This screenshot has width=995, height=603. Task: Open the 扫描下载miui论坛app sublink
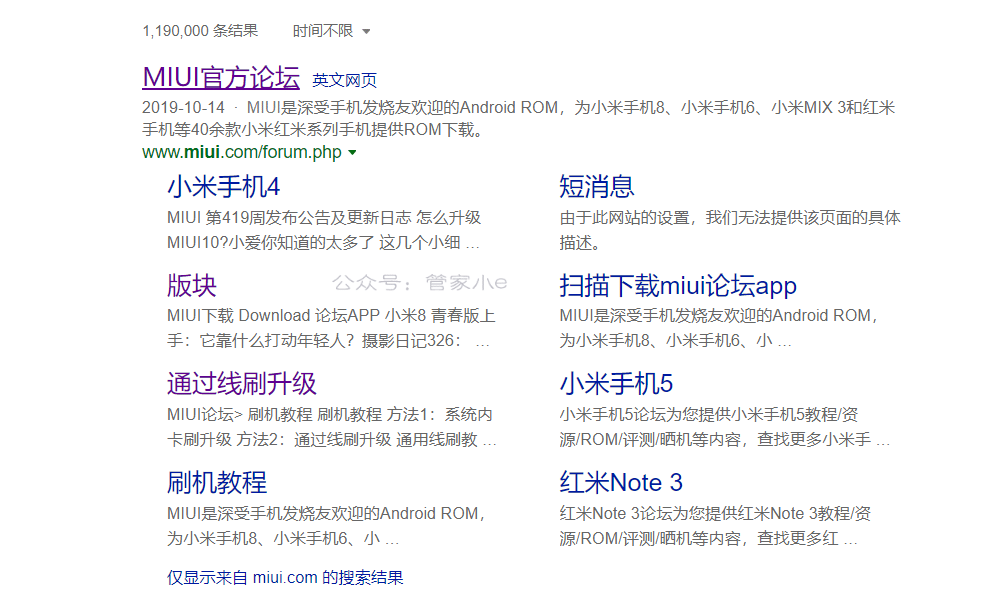point(678,286)
